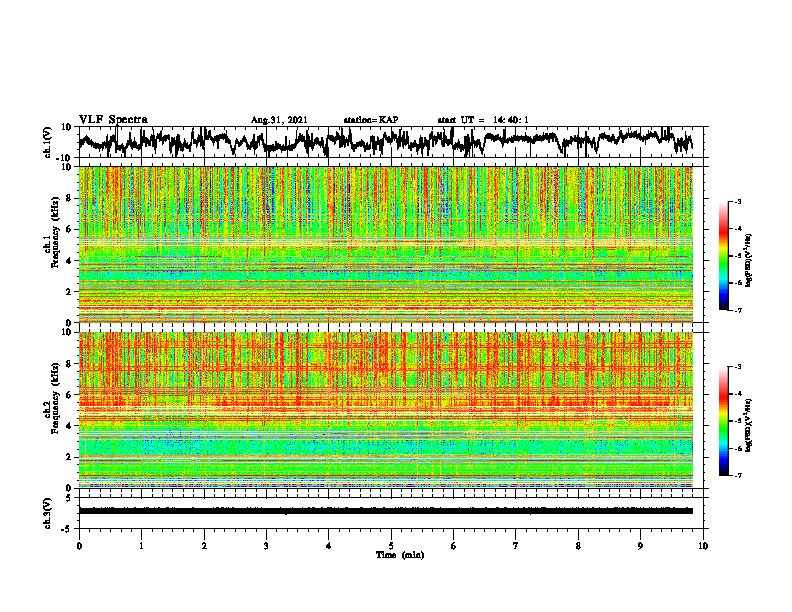Click ch.1 frequency axis tick "4"
The image size is (792, 612).
[x=69, y=261]
